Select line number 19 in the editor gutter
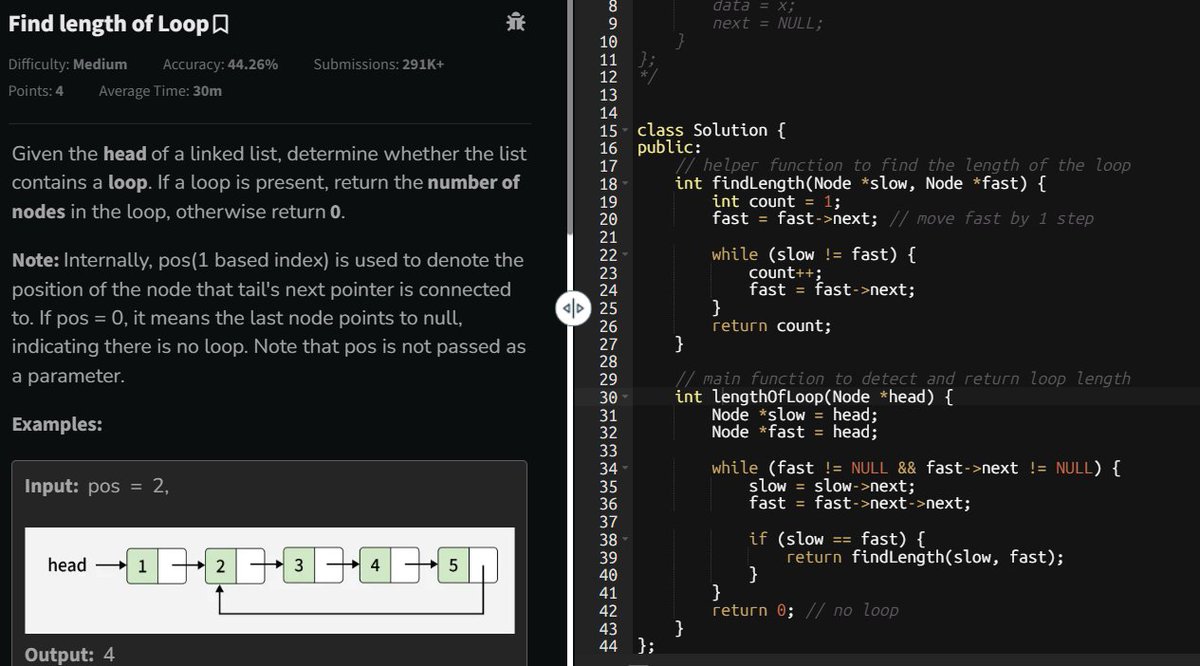Viewport: 1200px width, 666px height. (609, 201)
